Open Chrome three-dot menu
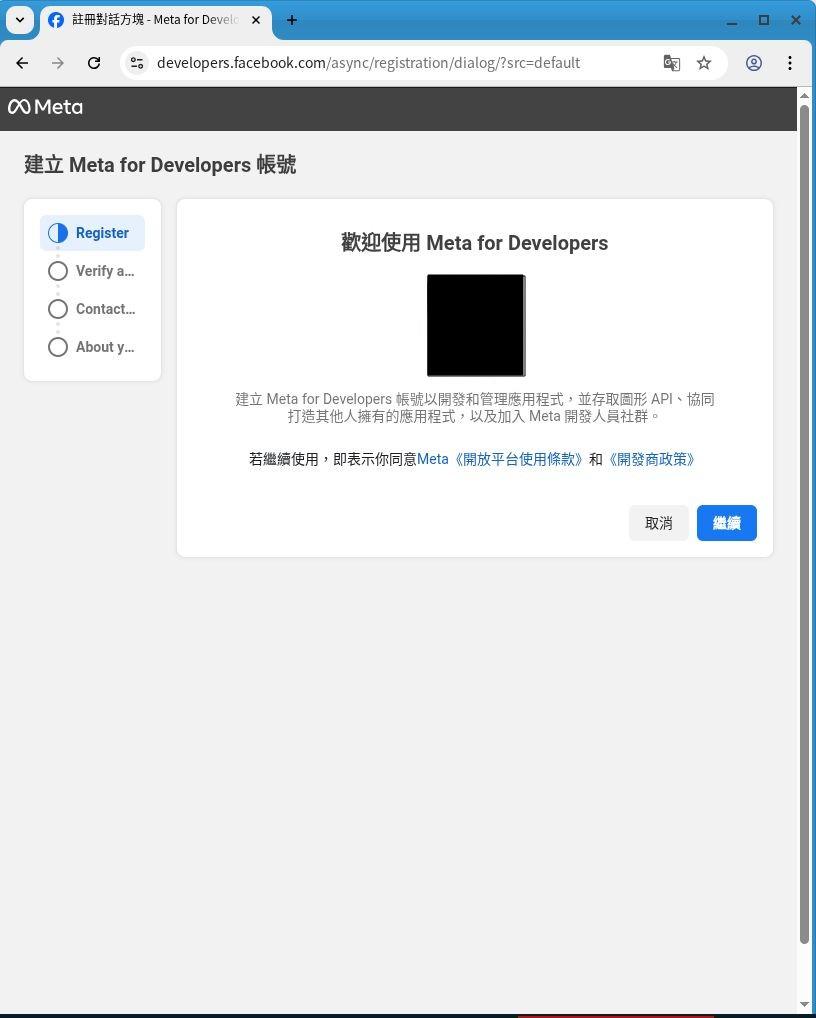This screenshot has width=816, height=1018. point(789,63)
